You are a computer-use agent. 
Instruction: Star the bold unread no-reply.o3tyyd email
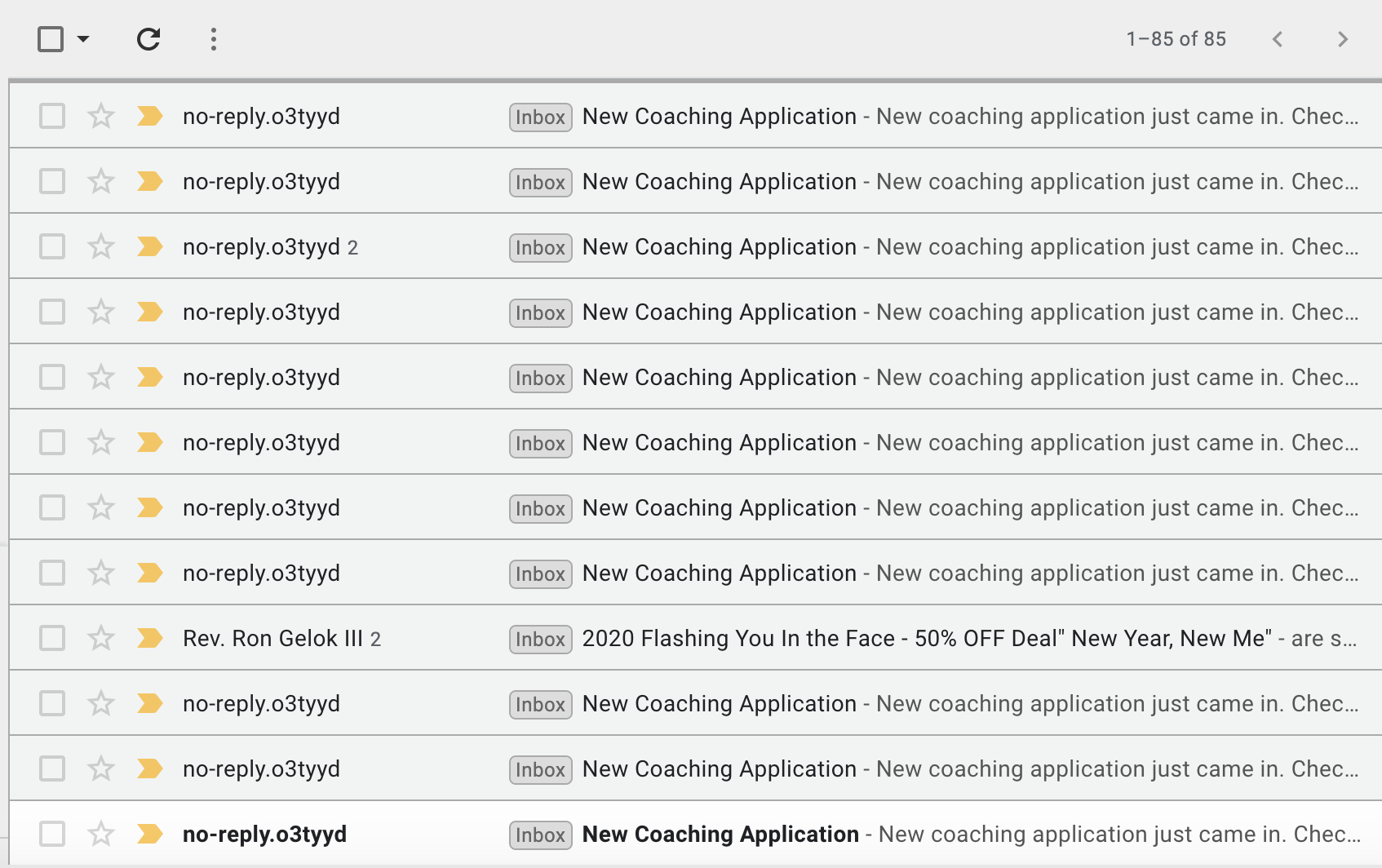pyautogui.click(x=101, y=834)
